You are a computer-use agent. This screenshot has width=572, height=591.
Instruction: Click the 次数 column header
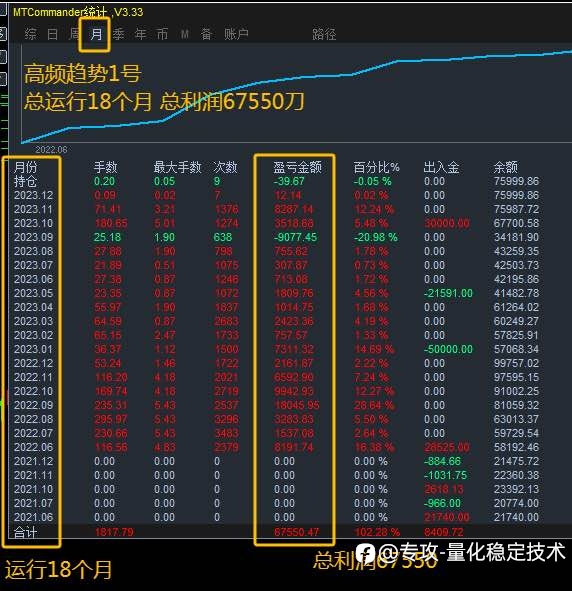pyautogui.click(x=225, y=167)
